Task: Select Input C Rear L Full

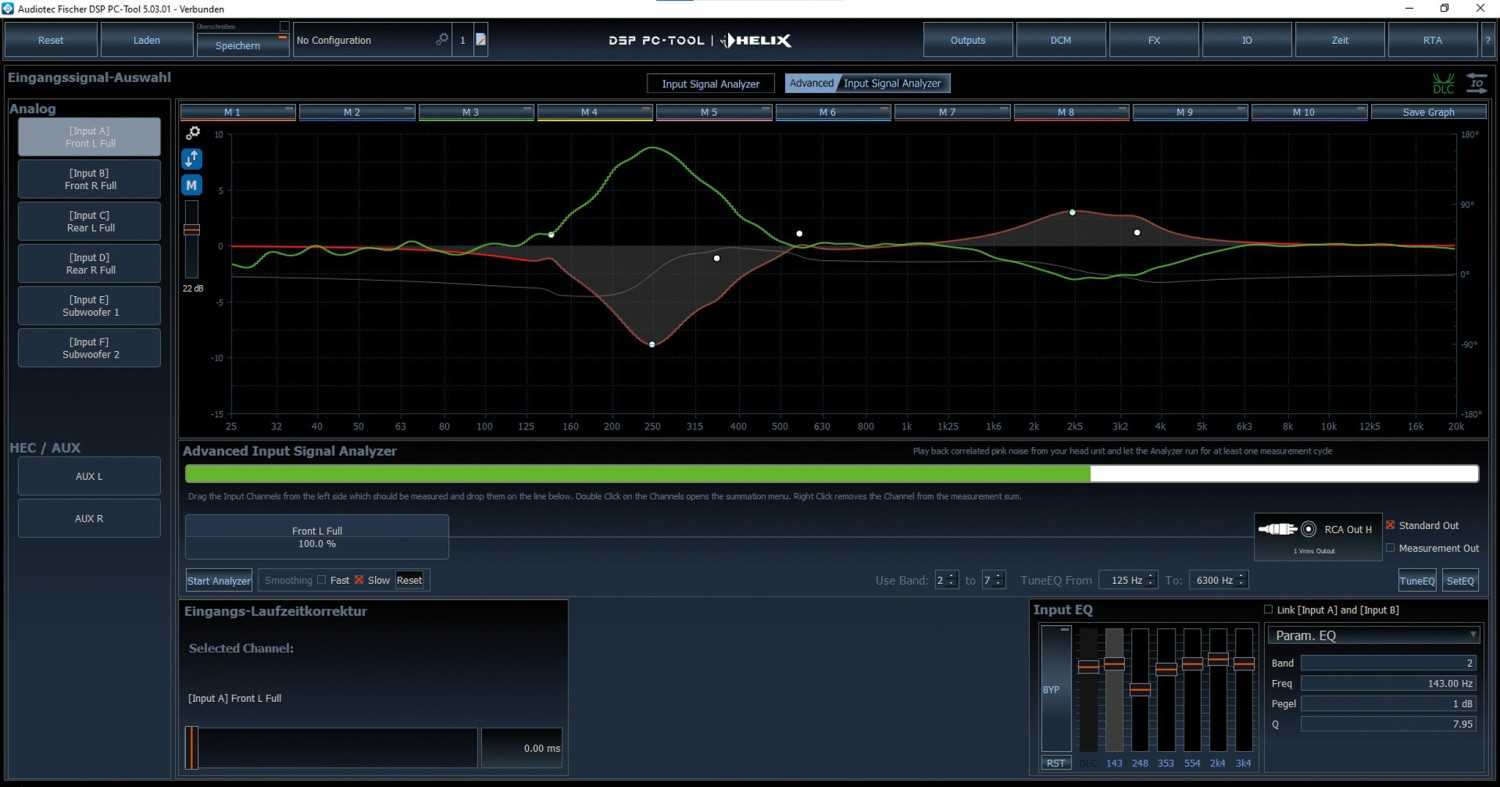Action: pos(89,221)
